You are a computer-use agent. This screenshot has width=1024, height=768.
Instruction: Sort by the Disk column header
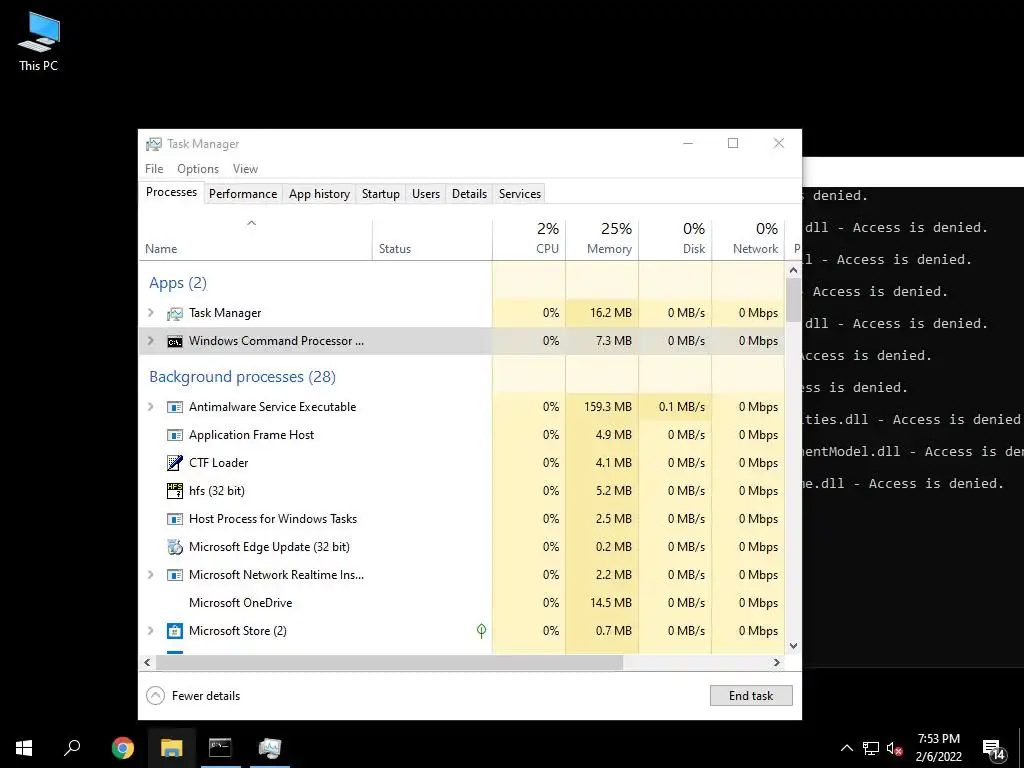(x=675, y=240)
